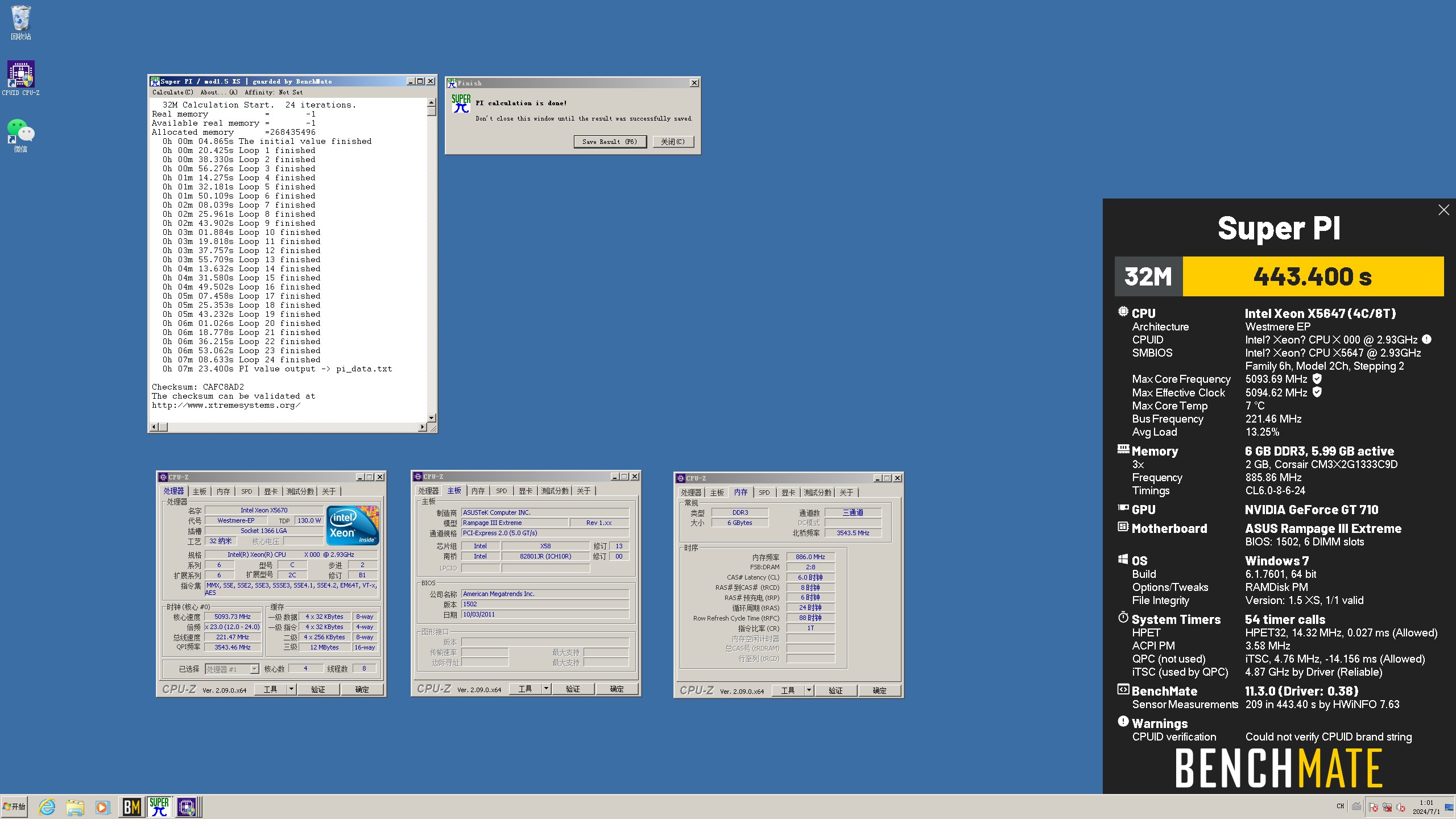Viewport: 1456px width, 819px height.
Task: Click the left CPU-Z title bar icon
Action: [x=163, y=477]
